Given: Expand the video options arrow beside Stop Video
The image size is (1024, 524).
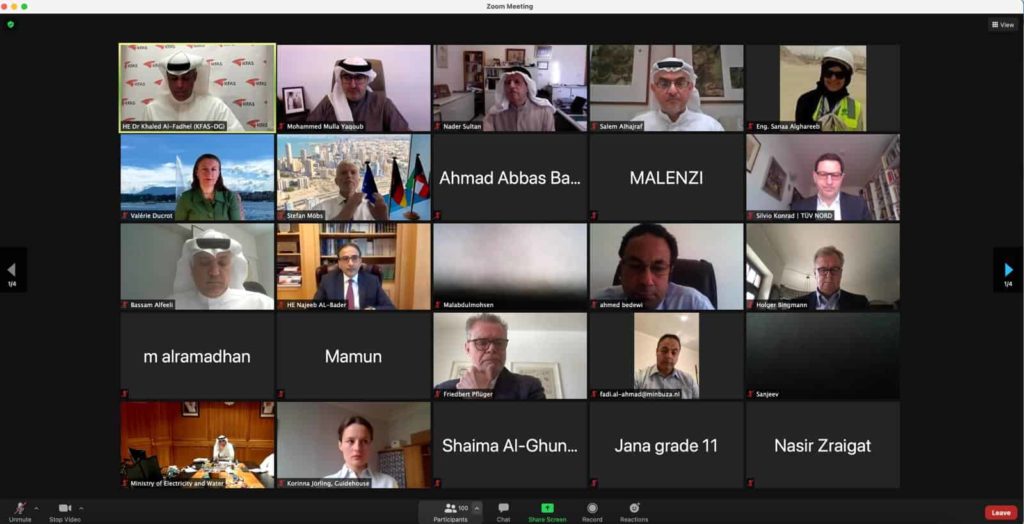Looking at the screenshot, I should tap(81, 508).
